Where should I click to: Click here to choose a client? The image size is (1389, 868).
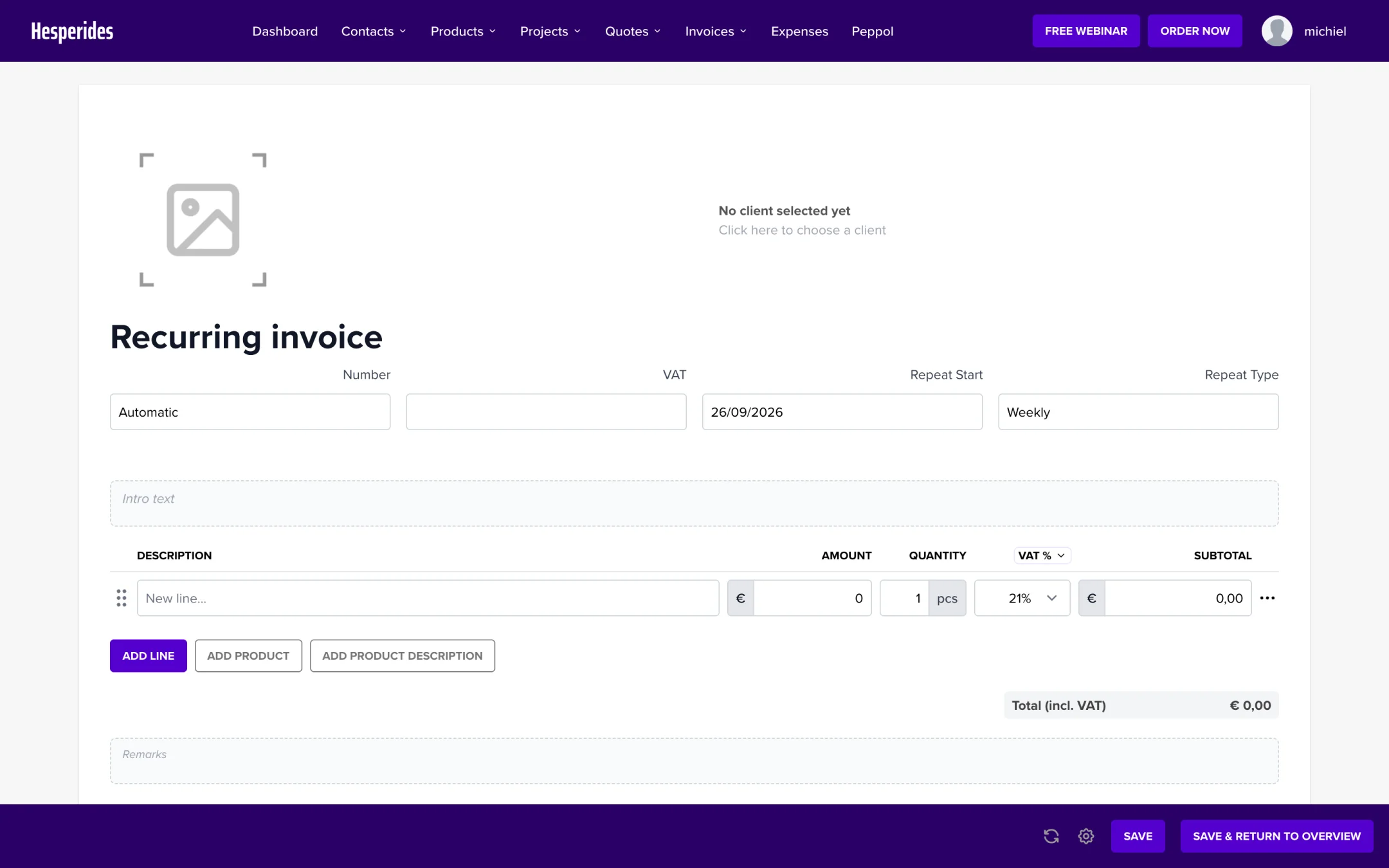click(x=802, y=230)
